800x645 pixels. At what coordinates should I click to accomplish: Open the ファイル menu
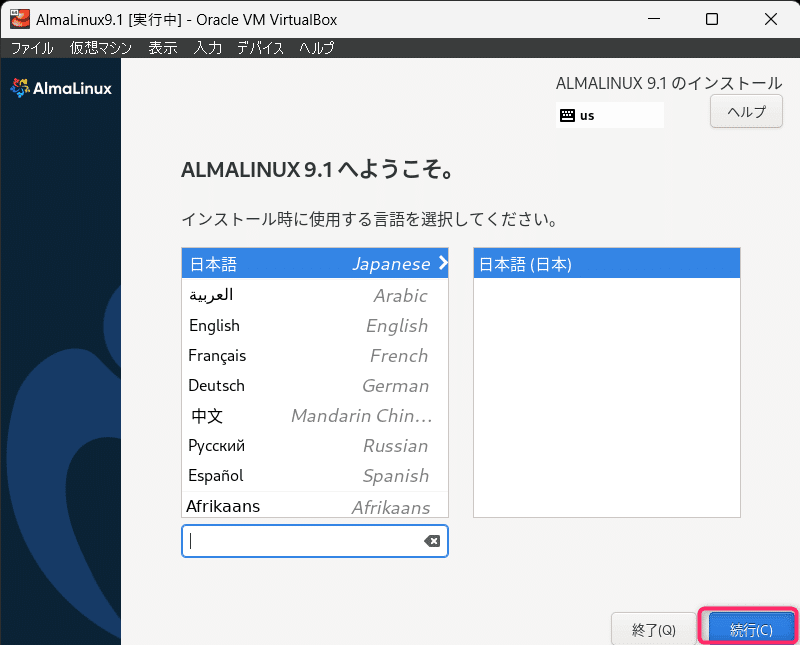[32, 48]
